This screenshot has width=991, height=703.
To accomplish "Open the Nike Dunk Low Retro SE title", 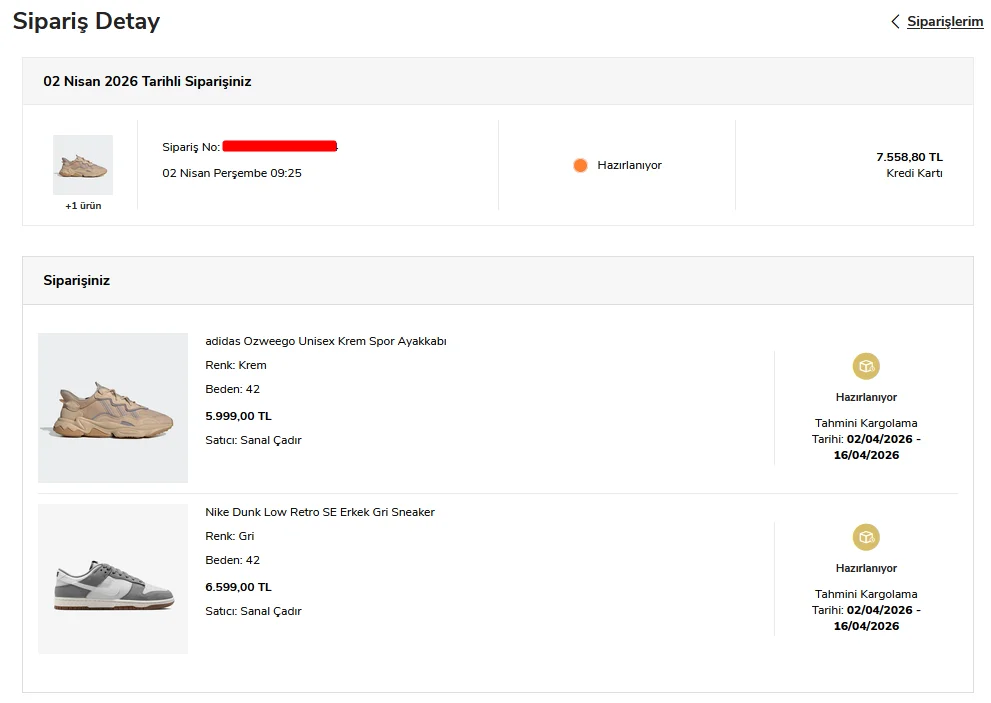I will [x=320, y=512].
